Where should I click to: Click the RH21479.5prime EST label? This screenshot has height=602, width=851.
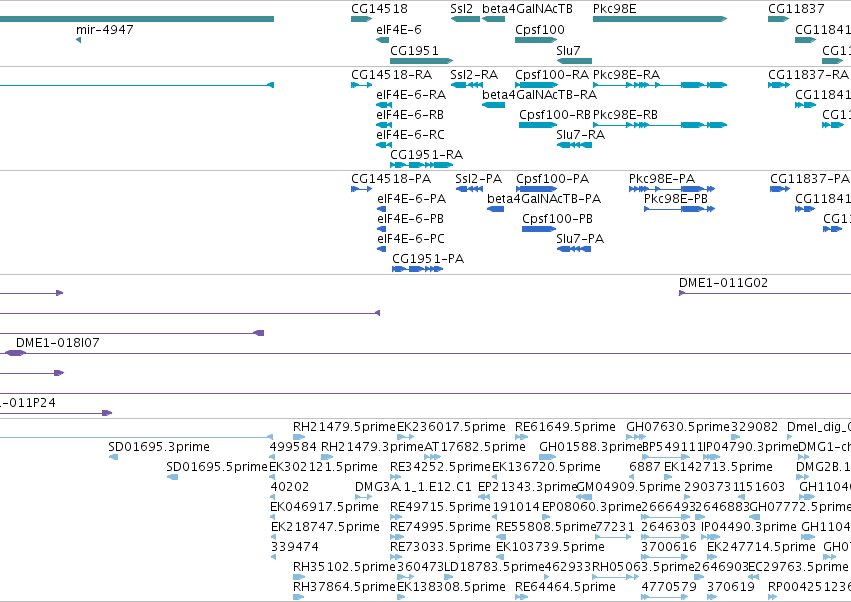coord(345,427)
